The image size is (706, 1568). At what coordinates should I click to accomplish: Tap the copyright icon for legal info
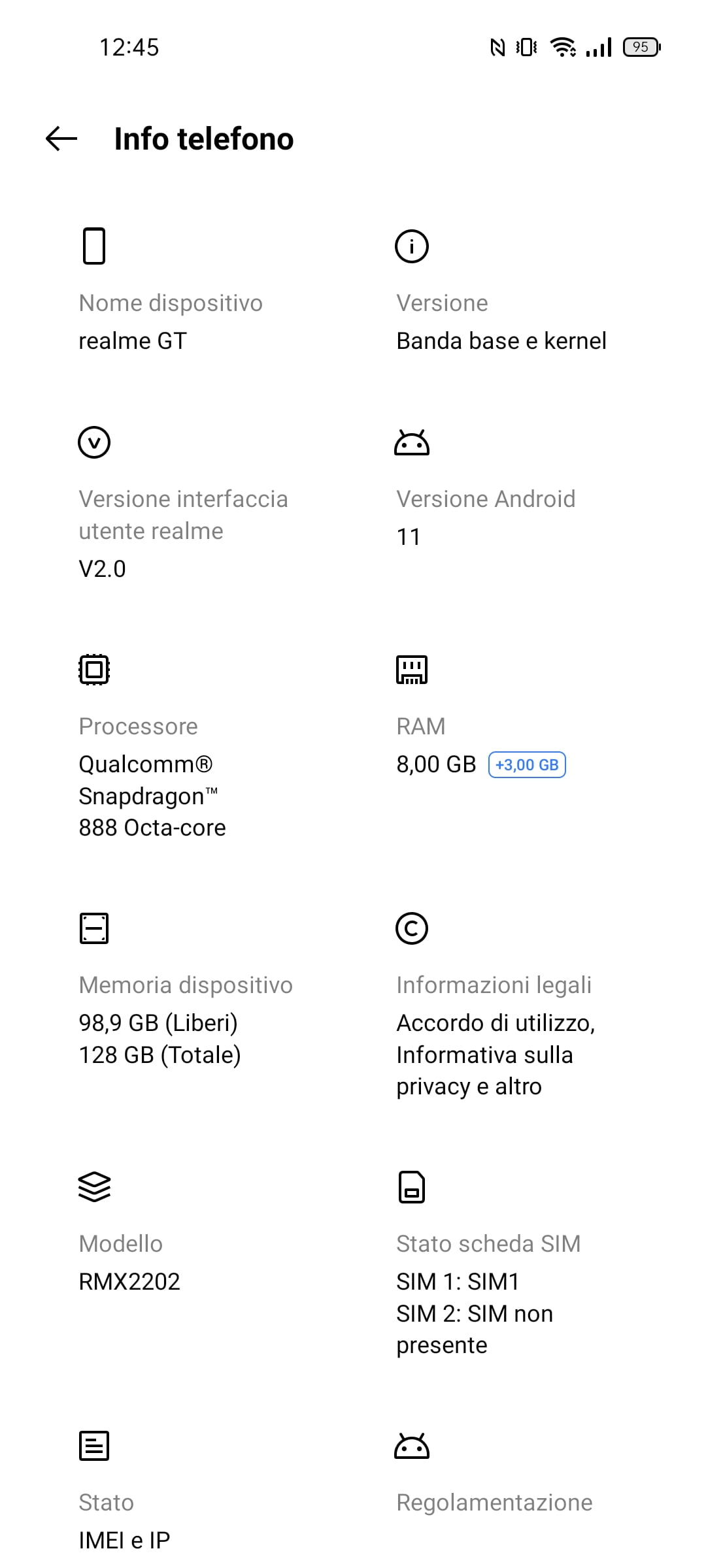[x=412, y=928]
